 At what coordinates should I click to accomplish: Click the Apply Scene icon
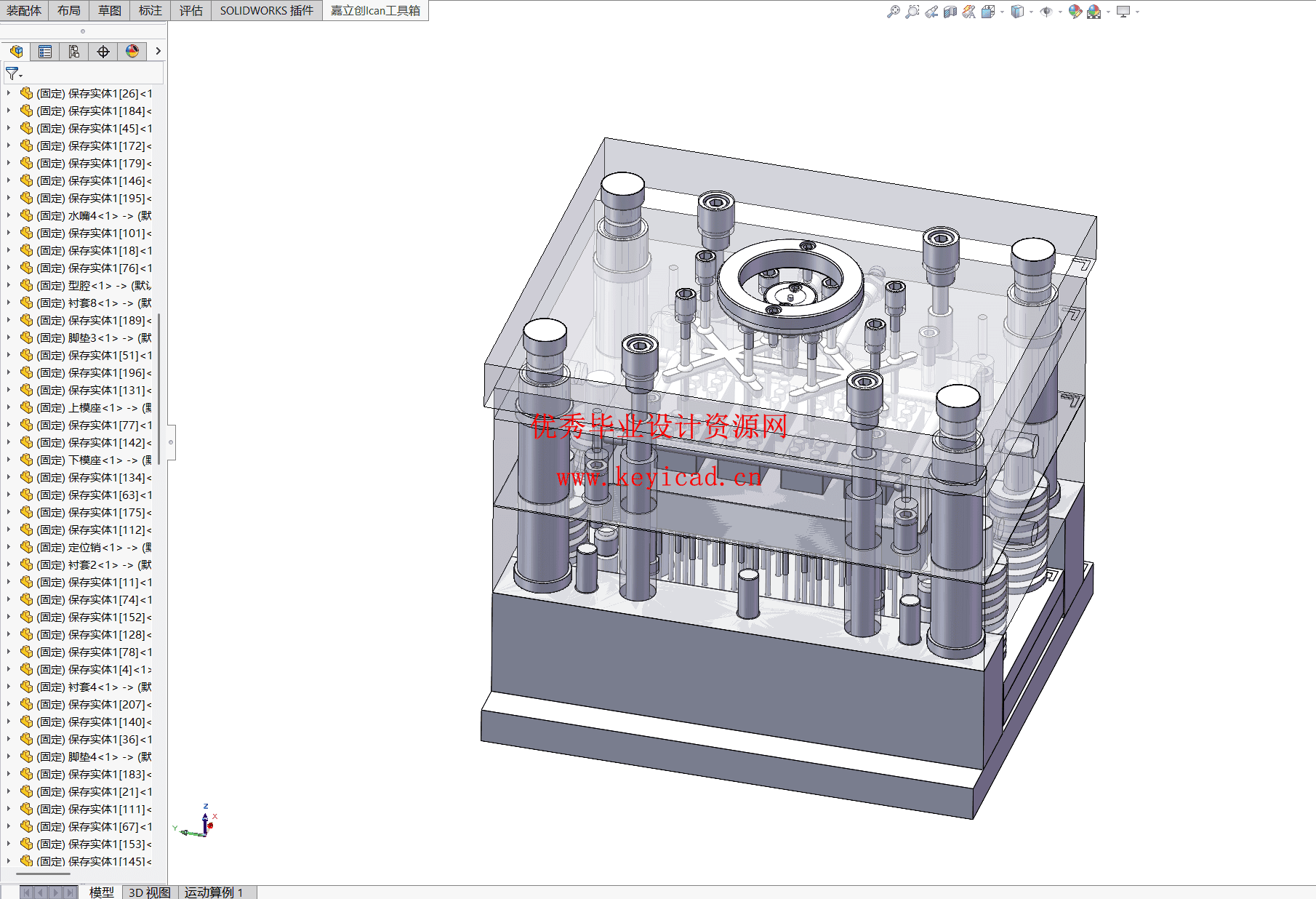(1094, 12)
